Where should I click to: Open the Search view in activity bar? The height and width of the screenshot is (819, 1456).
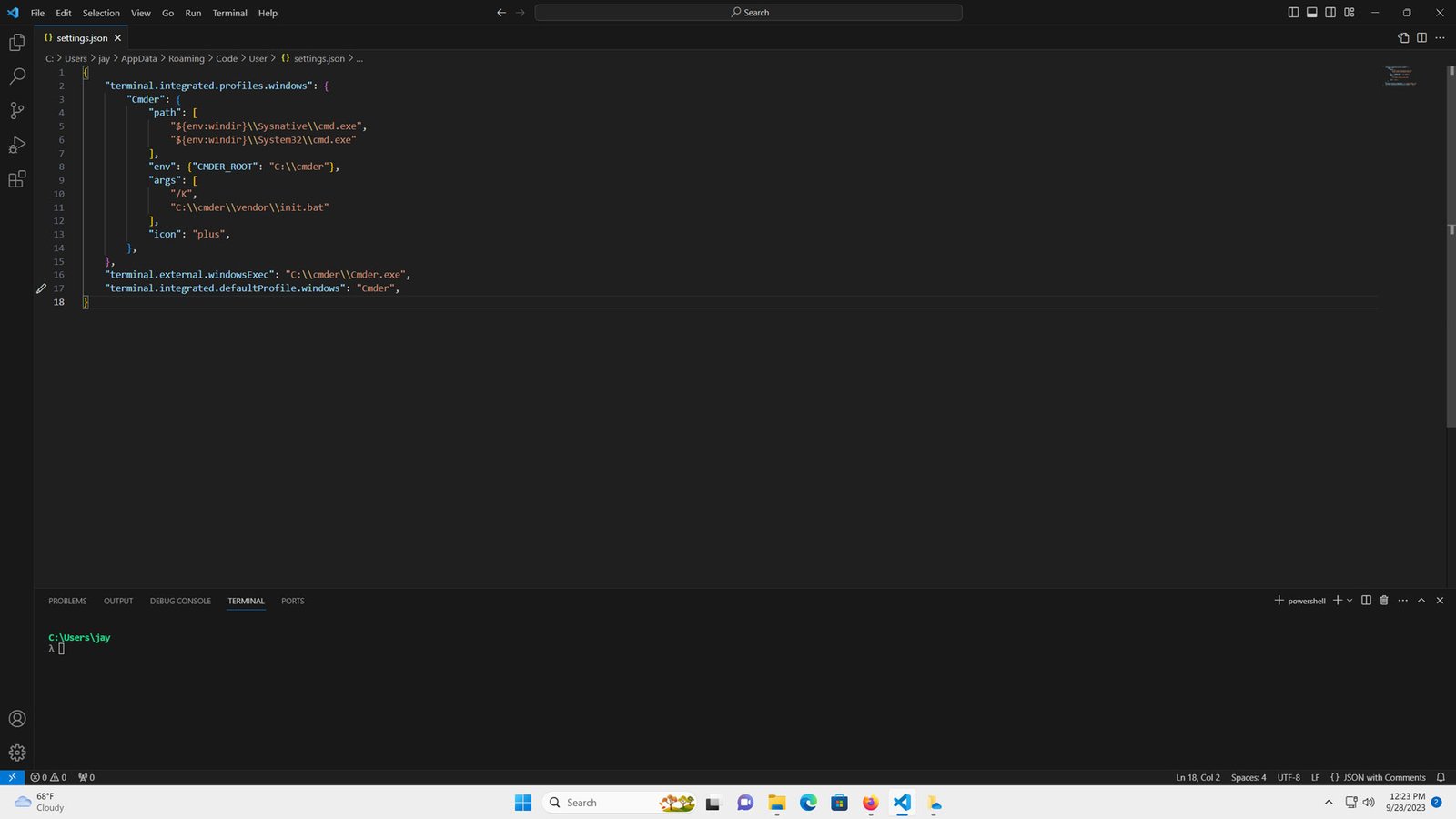(x=16, y=76)
